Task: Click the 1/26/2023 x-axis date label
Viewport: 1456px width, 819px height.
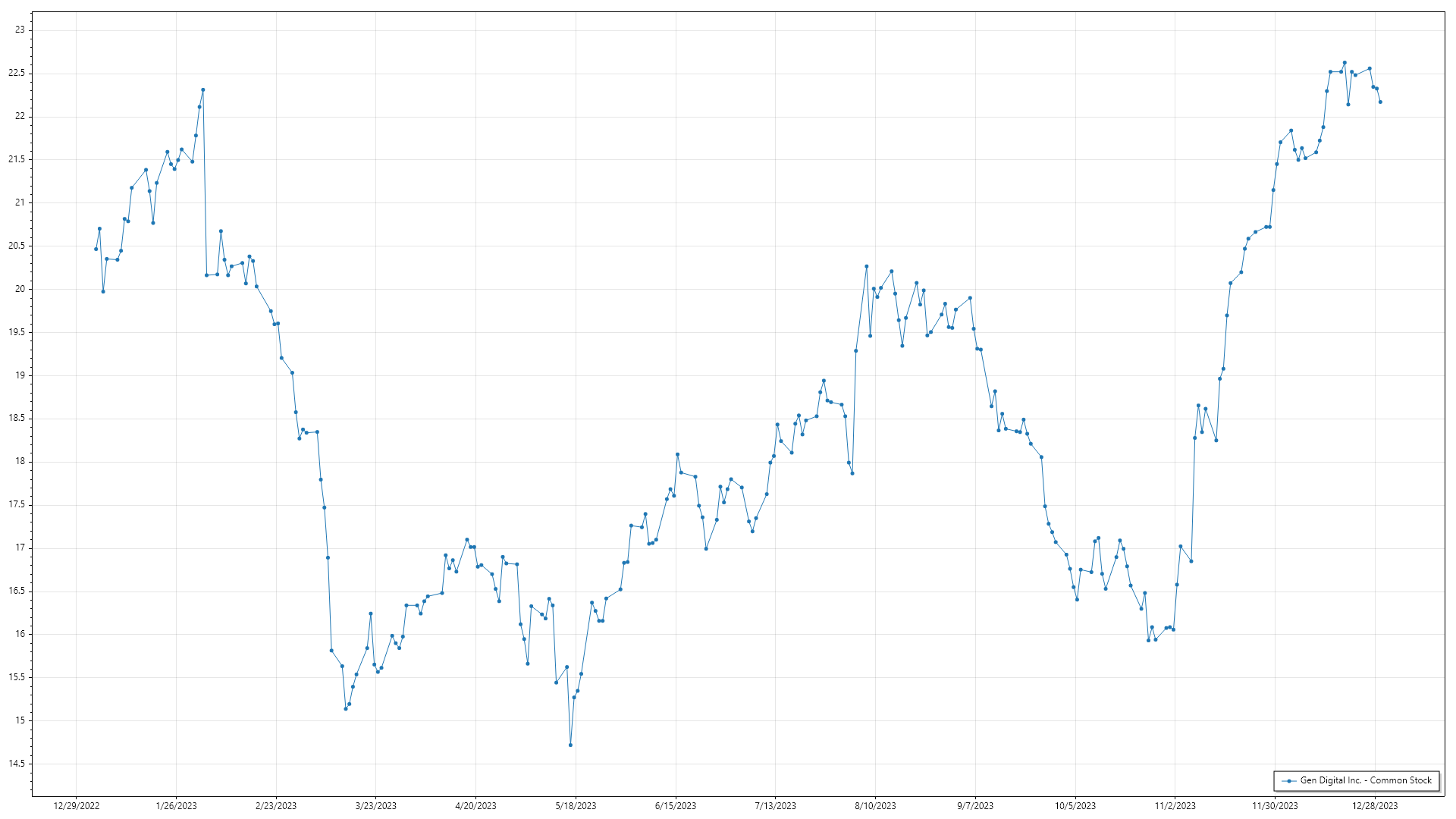Action: click(176, 806)
